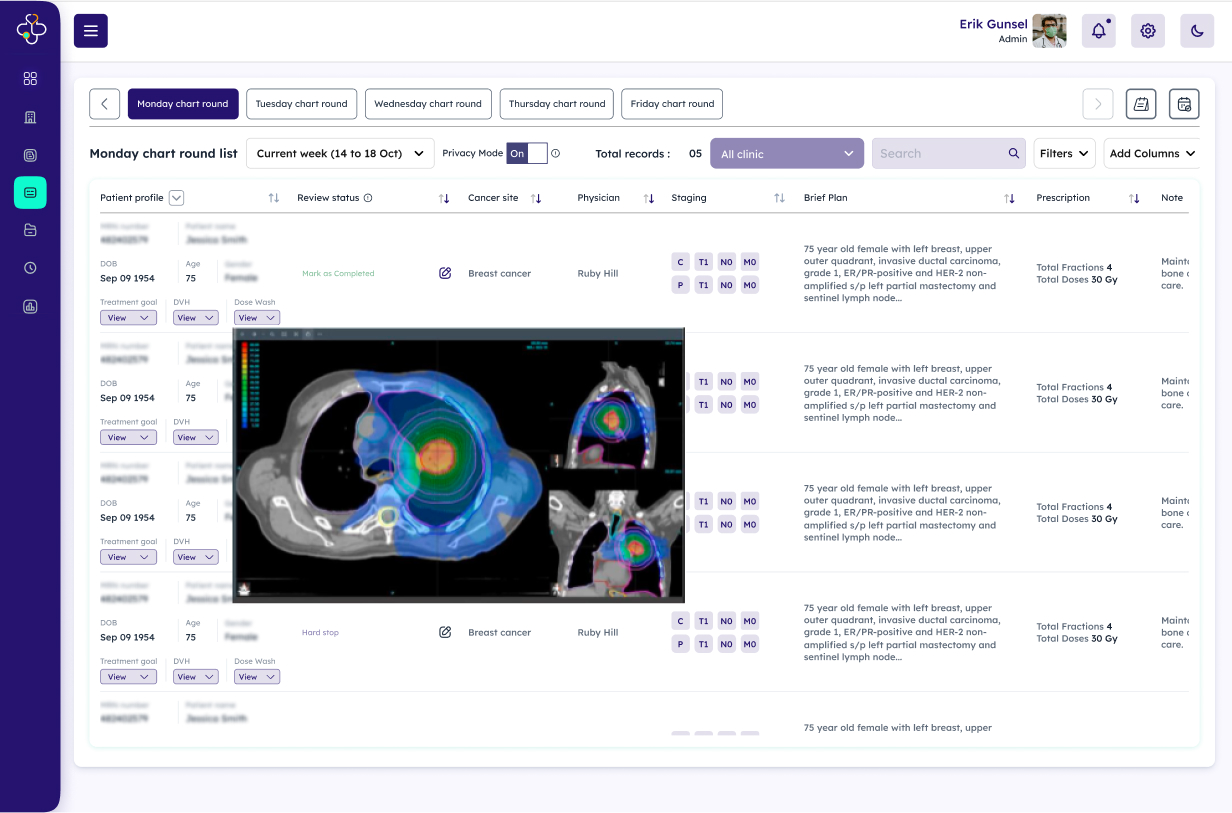Viewport: 1232px width, 813px height.
Task: Open the All clinic dropdown
Action: (786, 154)
